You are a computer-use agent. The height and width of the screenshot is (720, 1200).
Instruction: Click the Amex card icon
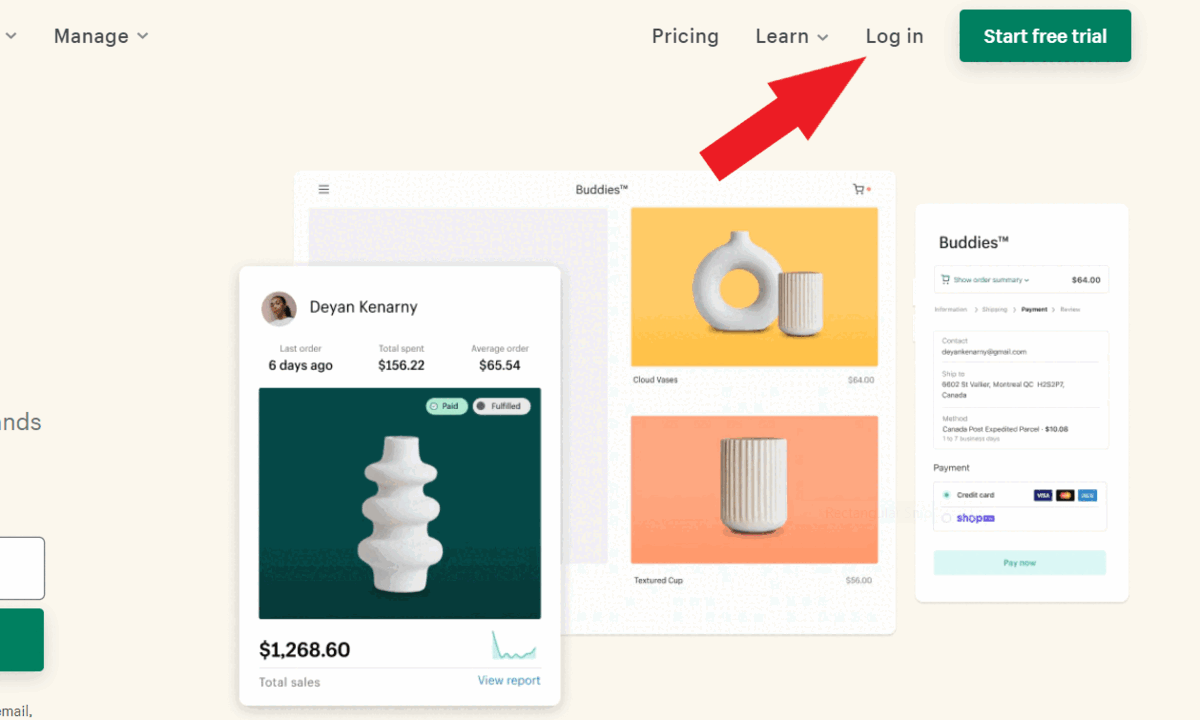click(1087, 495)
